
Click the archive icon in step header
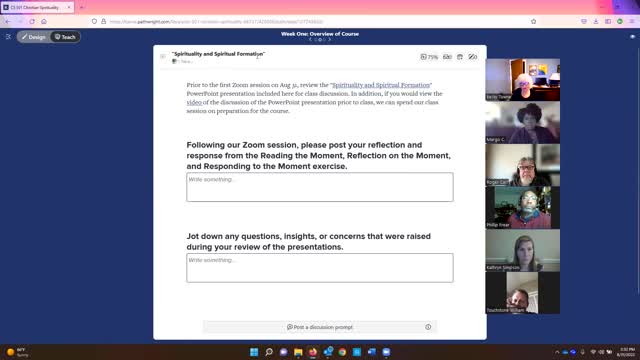pyautogui.click(x=460, y=57)
